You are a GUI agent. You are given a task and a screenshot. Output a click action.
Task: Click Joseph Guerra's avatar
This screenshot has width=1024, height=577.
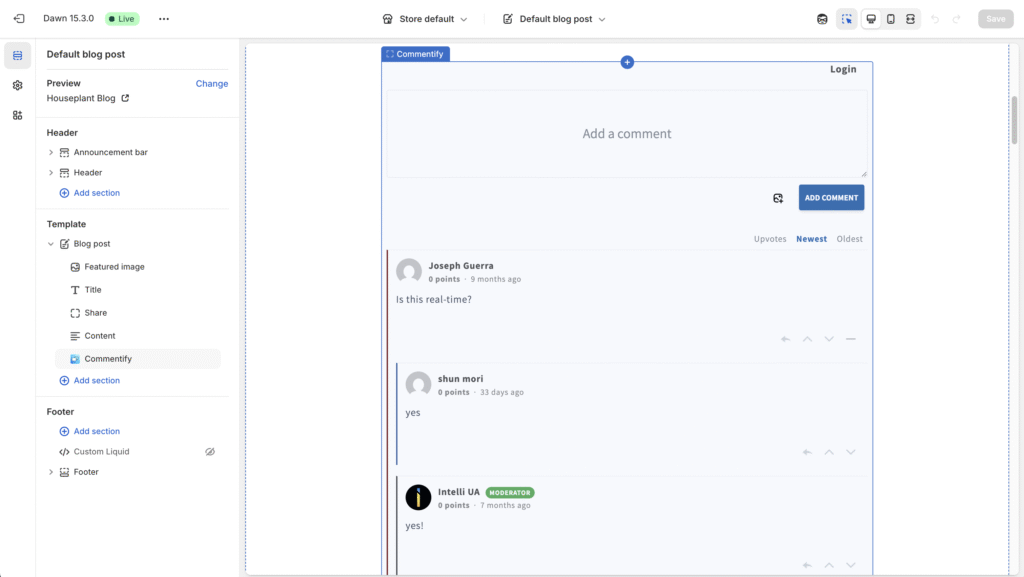pyautogui.click(x=409, y=271)
